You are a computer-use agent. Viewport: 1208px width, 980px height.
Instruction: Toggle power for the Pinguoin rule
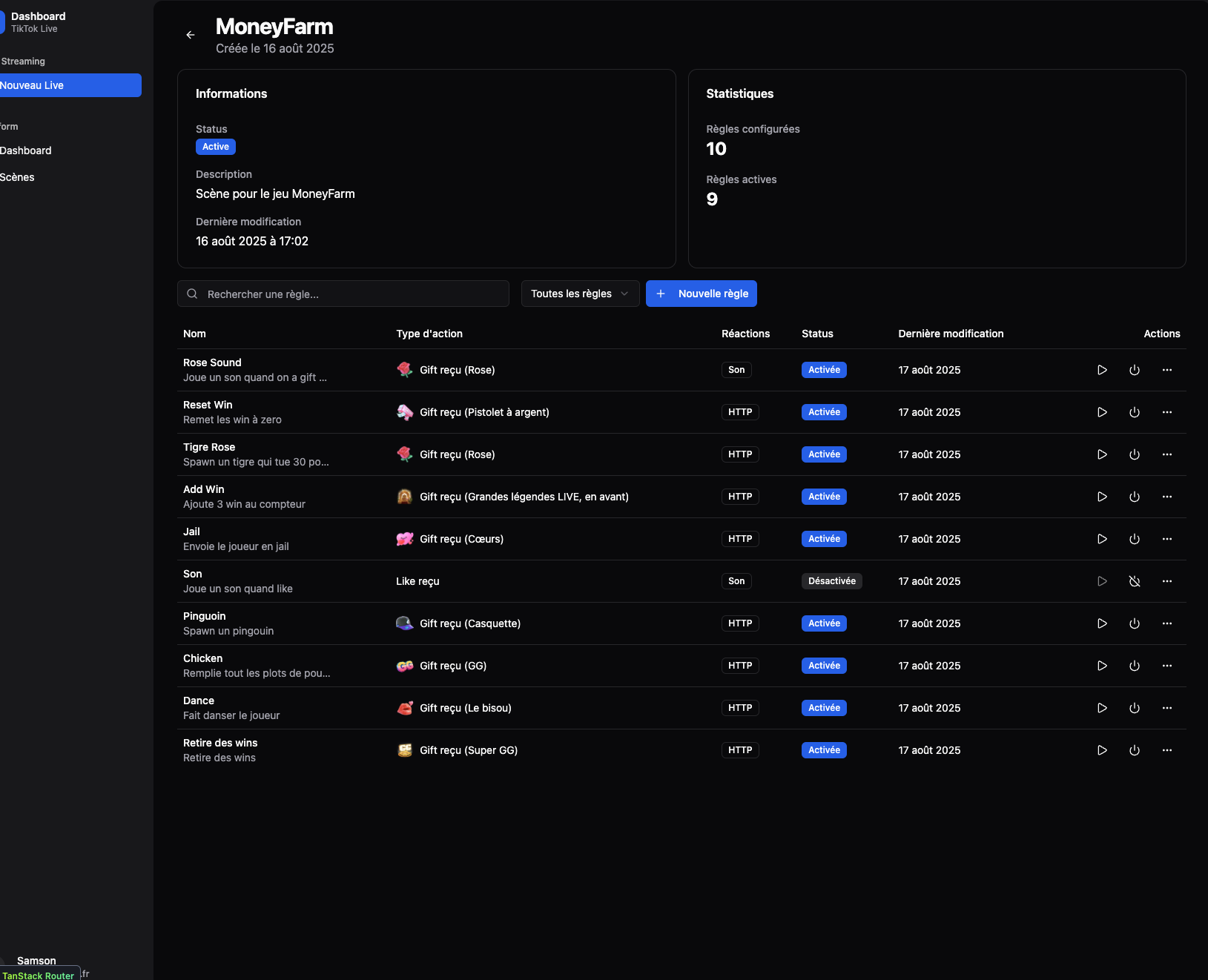1135,623
